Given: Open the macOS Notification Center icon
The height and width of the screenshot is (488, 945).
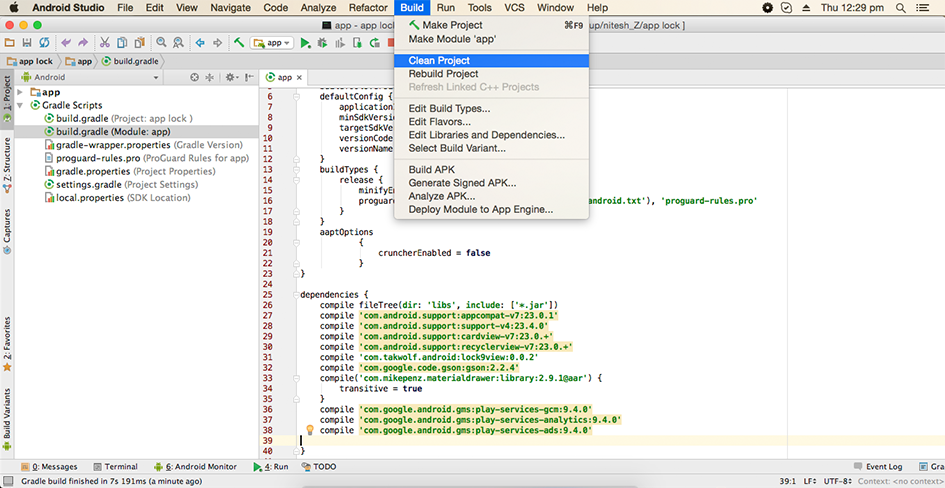Looking at the screenshot, I should coord(921,8).
